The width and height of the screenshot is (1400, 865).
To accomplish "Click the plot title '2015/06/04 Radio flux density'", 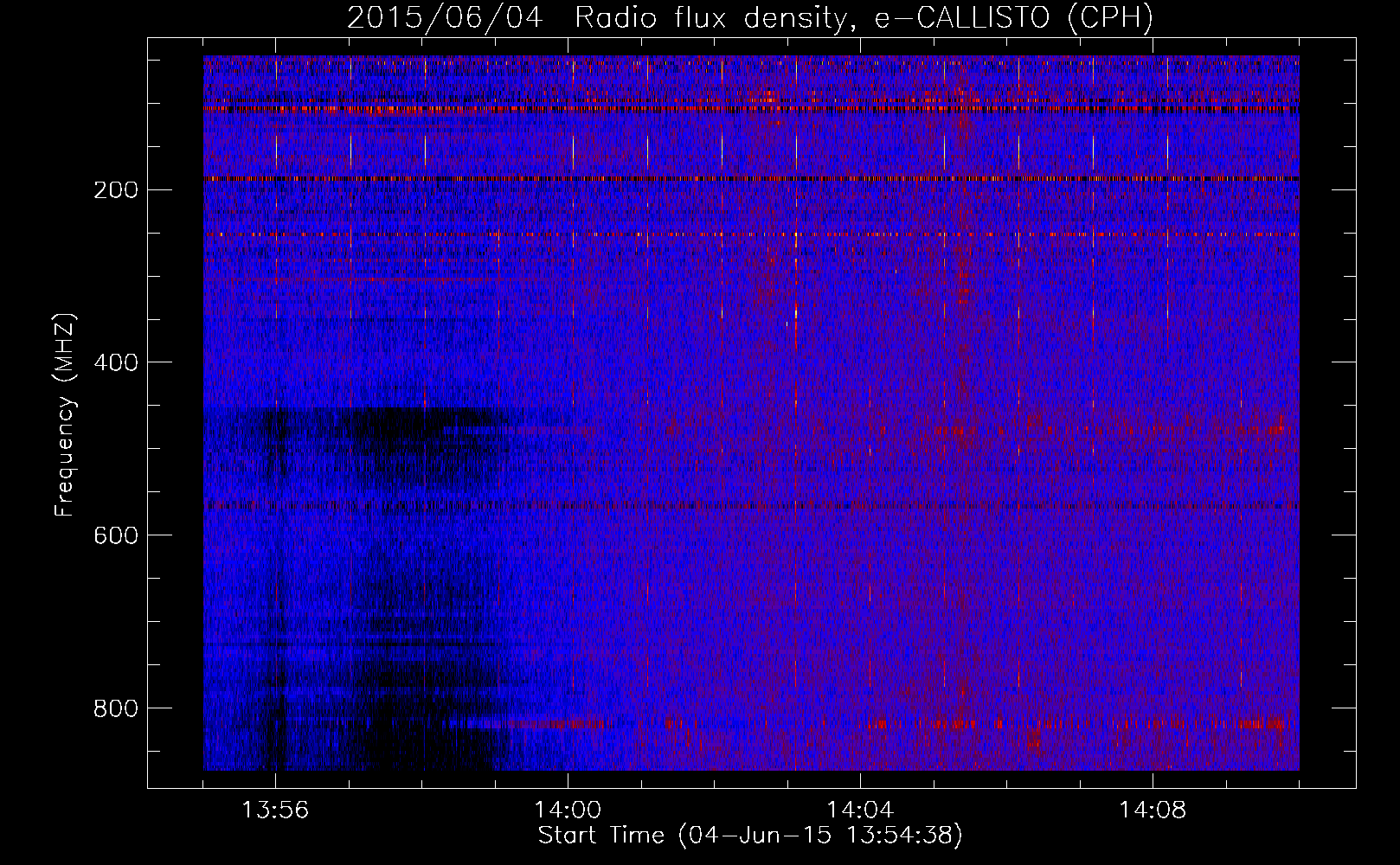I will click(749, 18).
